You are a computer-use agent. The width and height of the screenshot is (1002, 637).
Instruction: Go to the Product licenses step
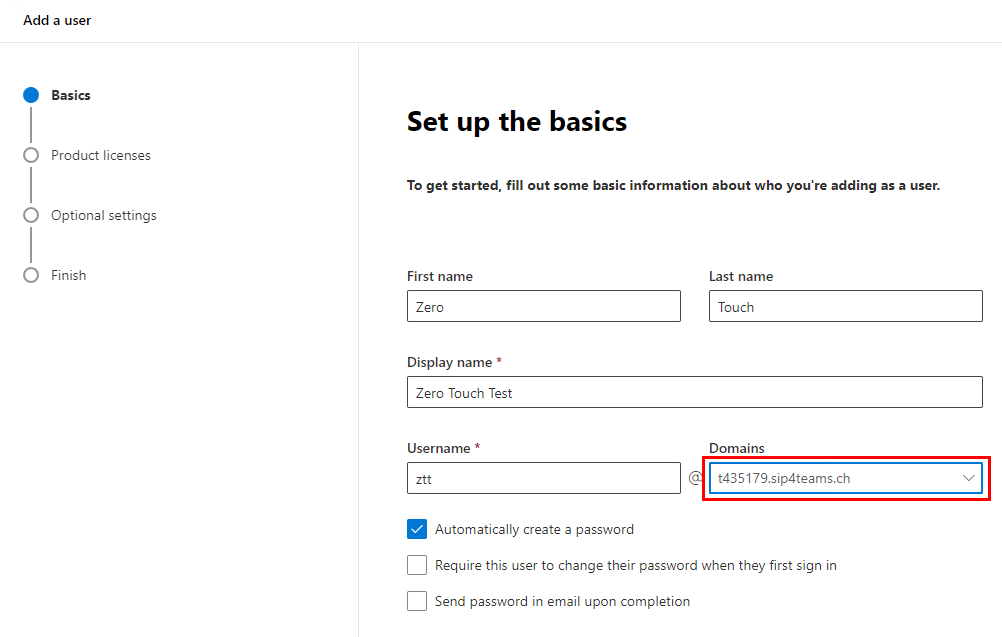101,155
